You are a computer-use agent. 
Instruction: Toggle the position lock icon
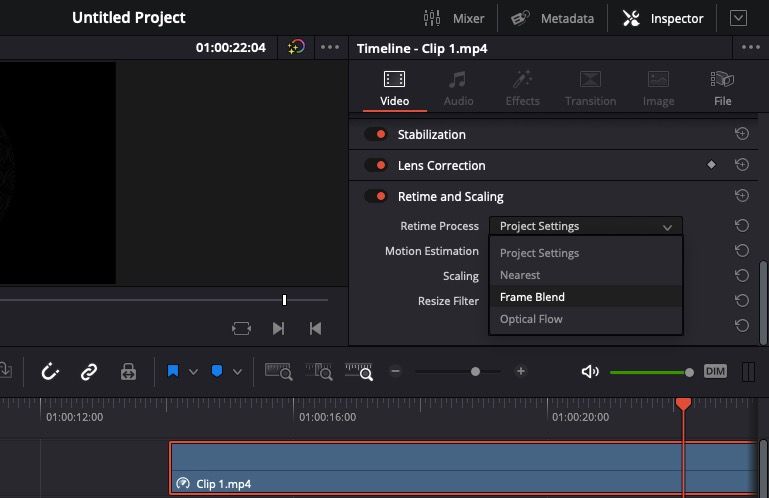(x=128, y=372)
